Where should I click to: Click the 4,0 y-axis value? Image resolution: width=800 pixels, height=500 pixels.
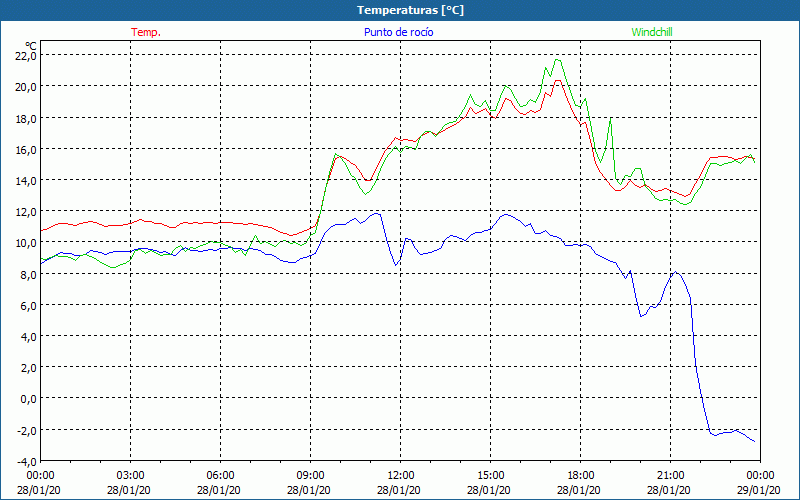click(29, 337)
